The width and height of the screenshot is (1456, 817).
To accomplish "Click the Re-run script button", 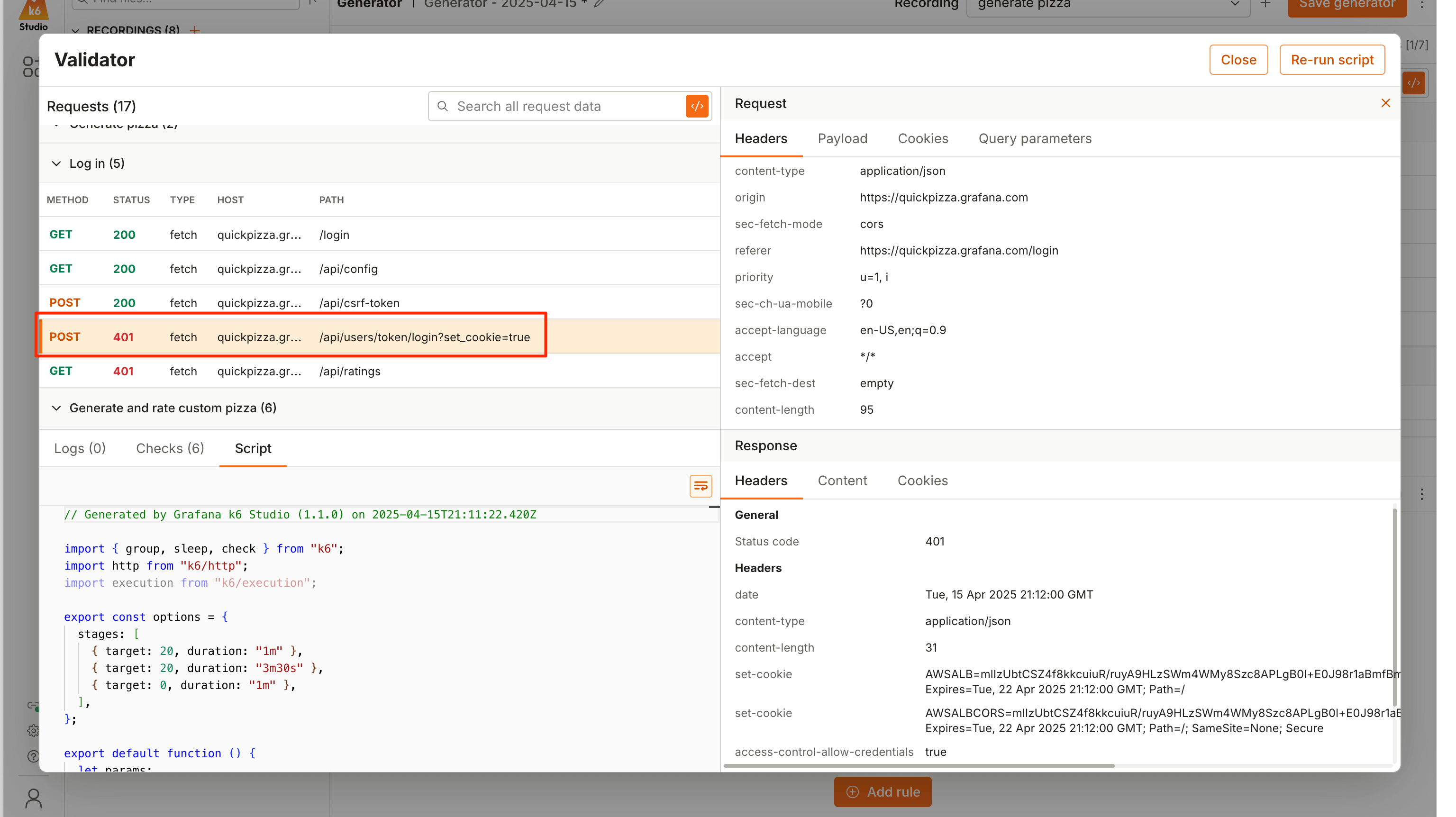I will click(1332, 60).
